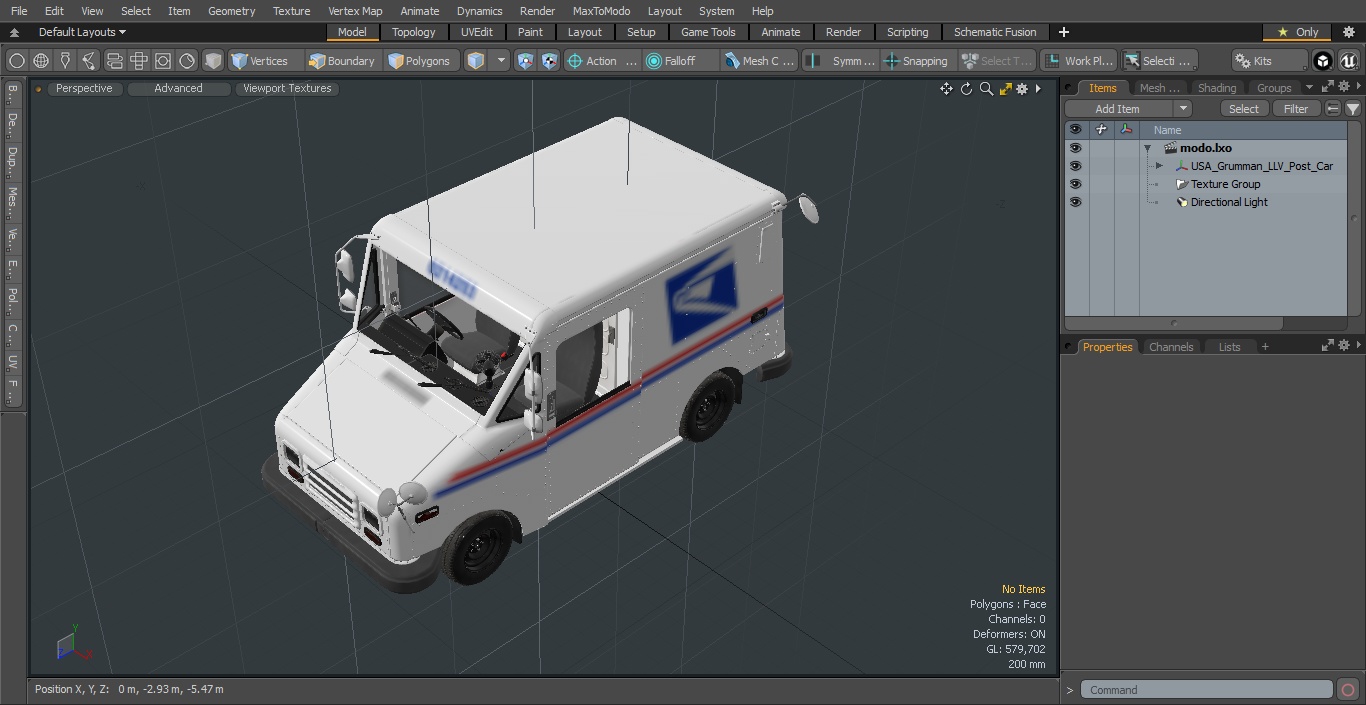
Task: Open the Perspective viewport type selector
Action: pyautogui.click(x=84, y=88)
